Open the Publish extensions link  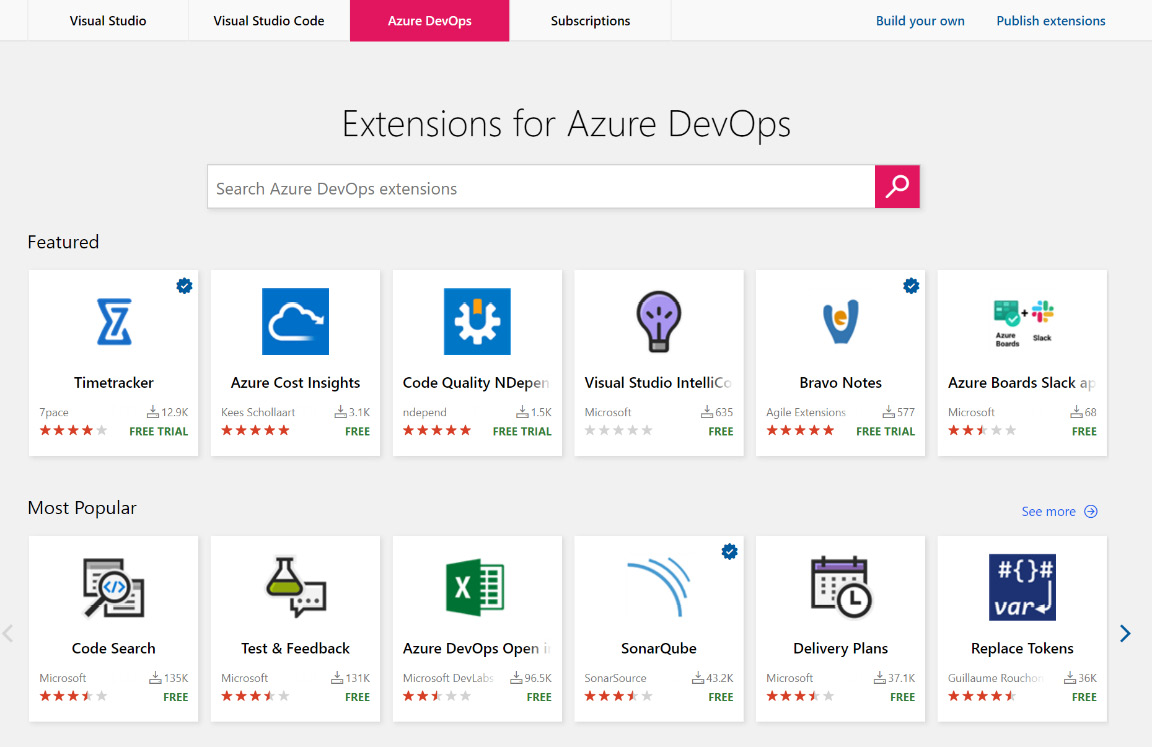(1050, 20)
